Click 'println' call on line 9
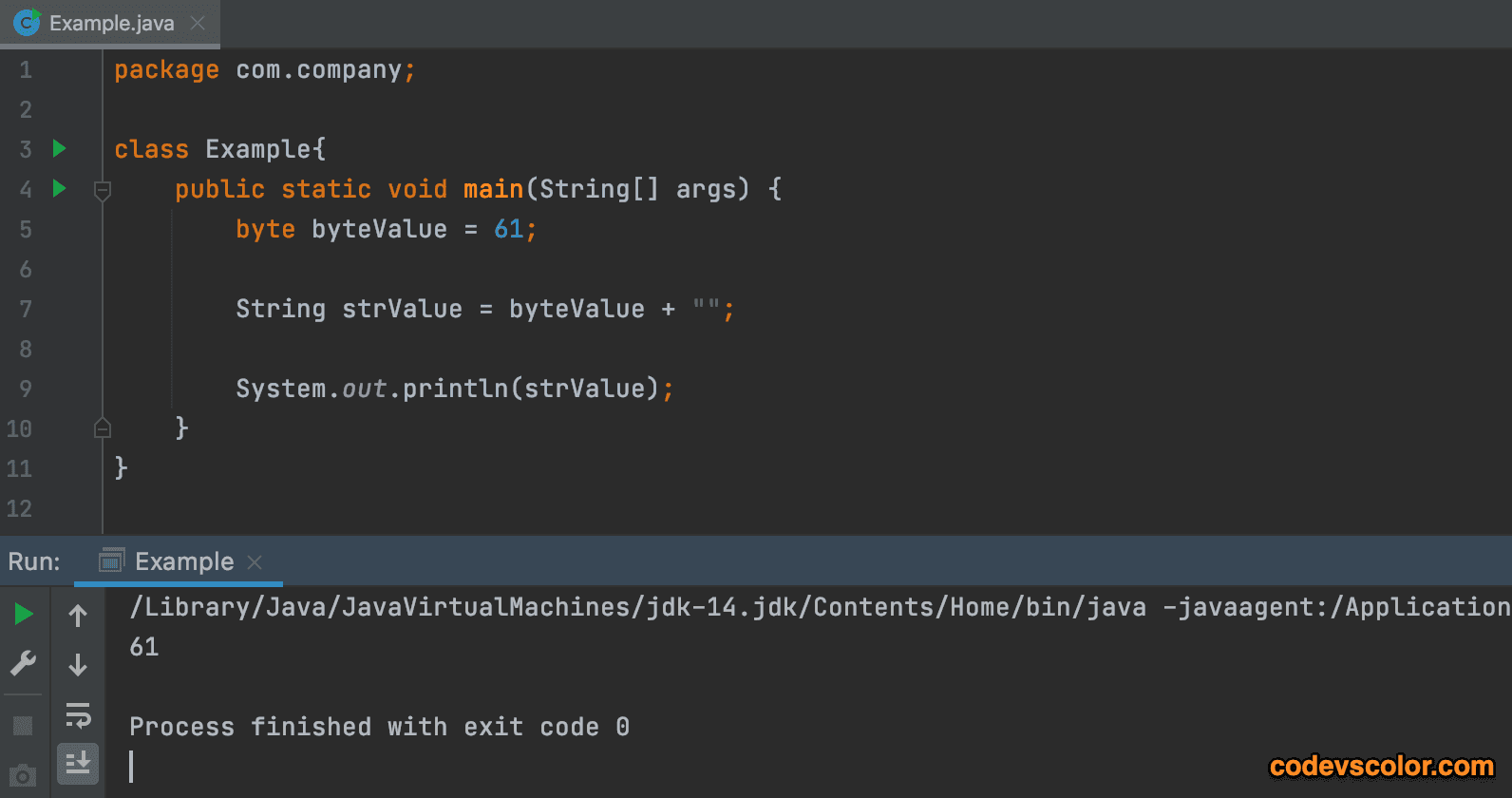 pyautogui.click(x=455, y=389)
